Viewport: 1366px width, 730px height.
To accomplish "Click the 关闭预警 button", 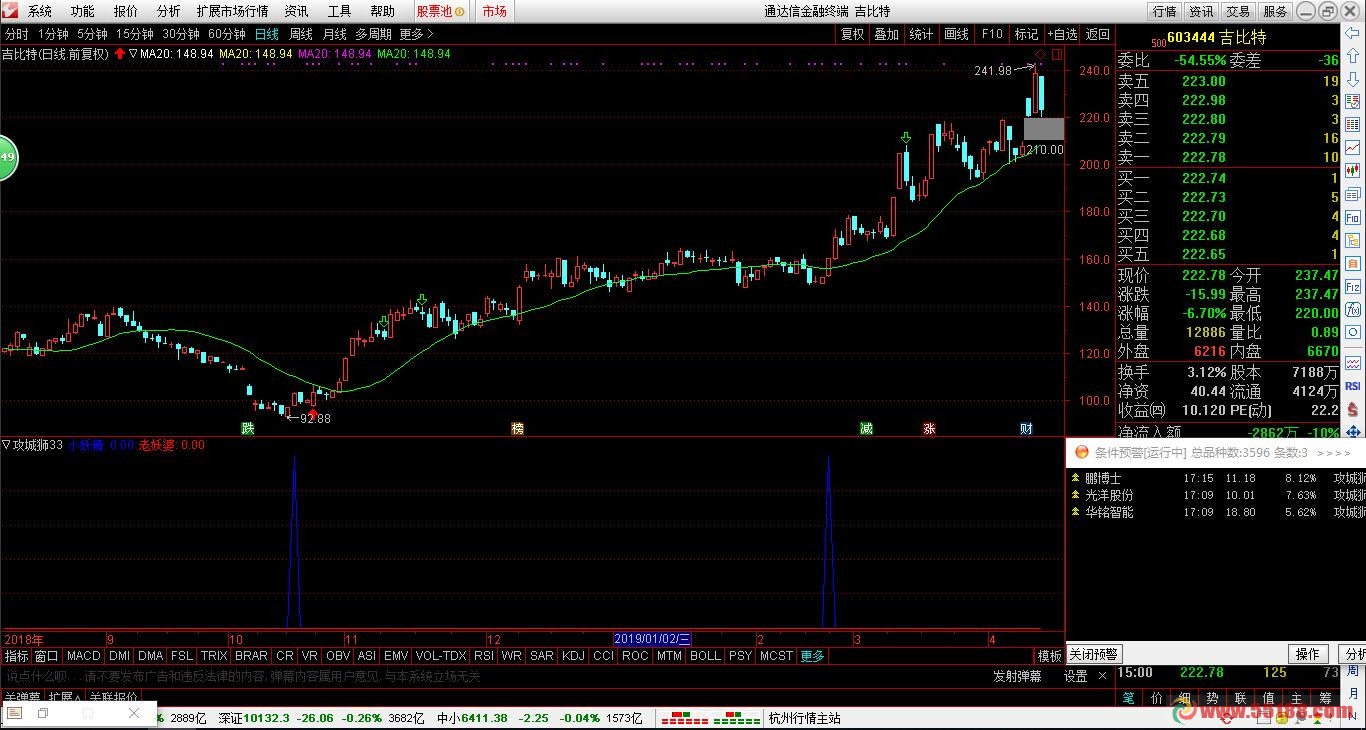I will click(x=1093, y=654).
